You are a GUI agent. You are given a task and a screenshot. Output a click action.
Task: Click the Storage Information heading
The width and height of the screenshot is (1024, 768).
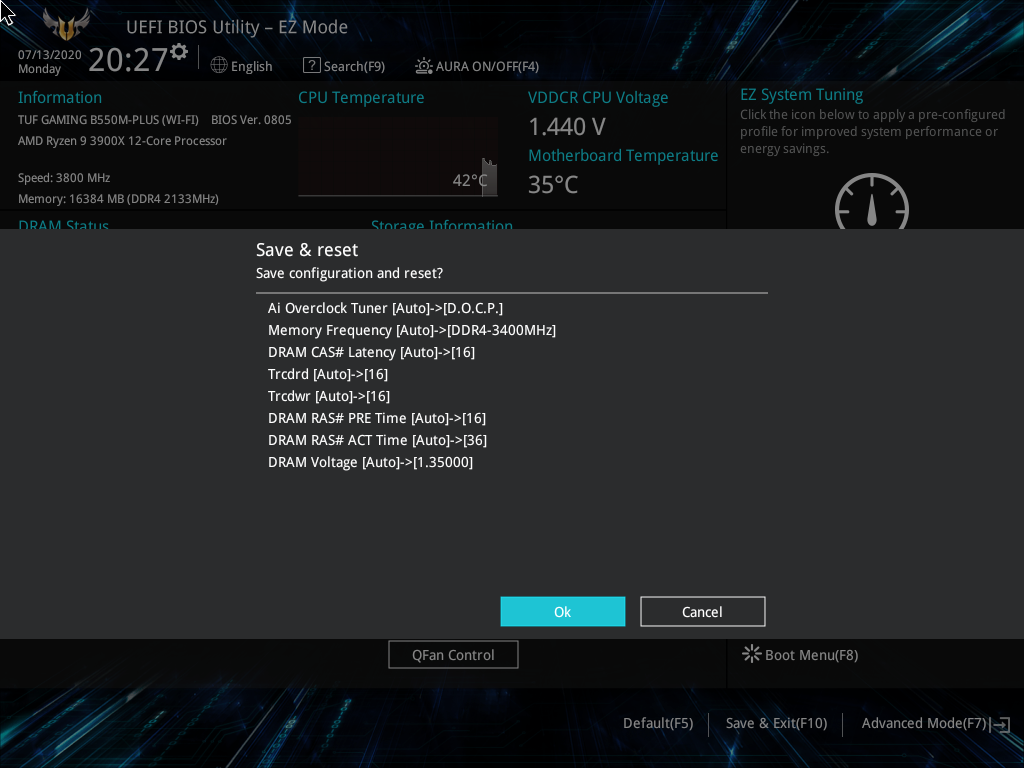(442, 223)
